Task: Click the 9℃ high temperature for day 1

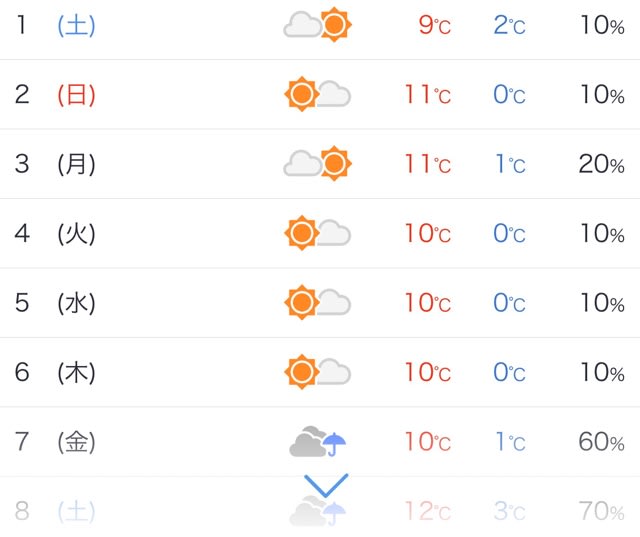Action: [x=435, y=25]
